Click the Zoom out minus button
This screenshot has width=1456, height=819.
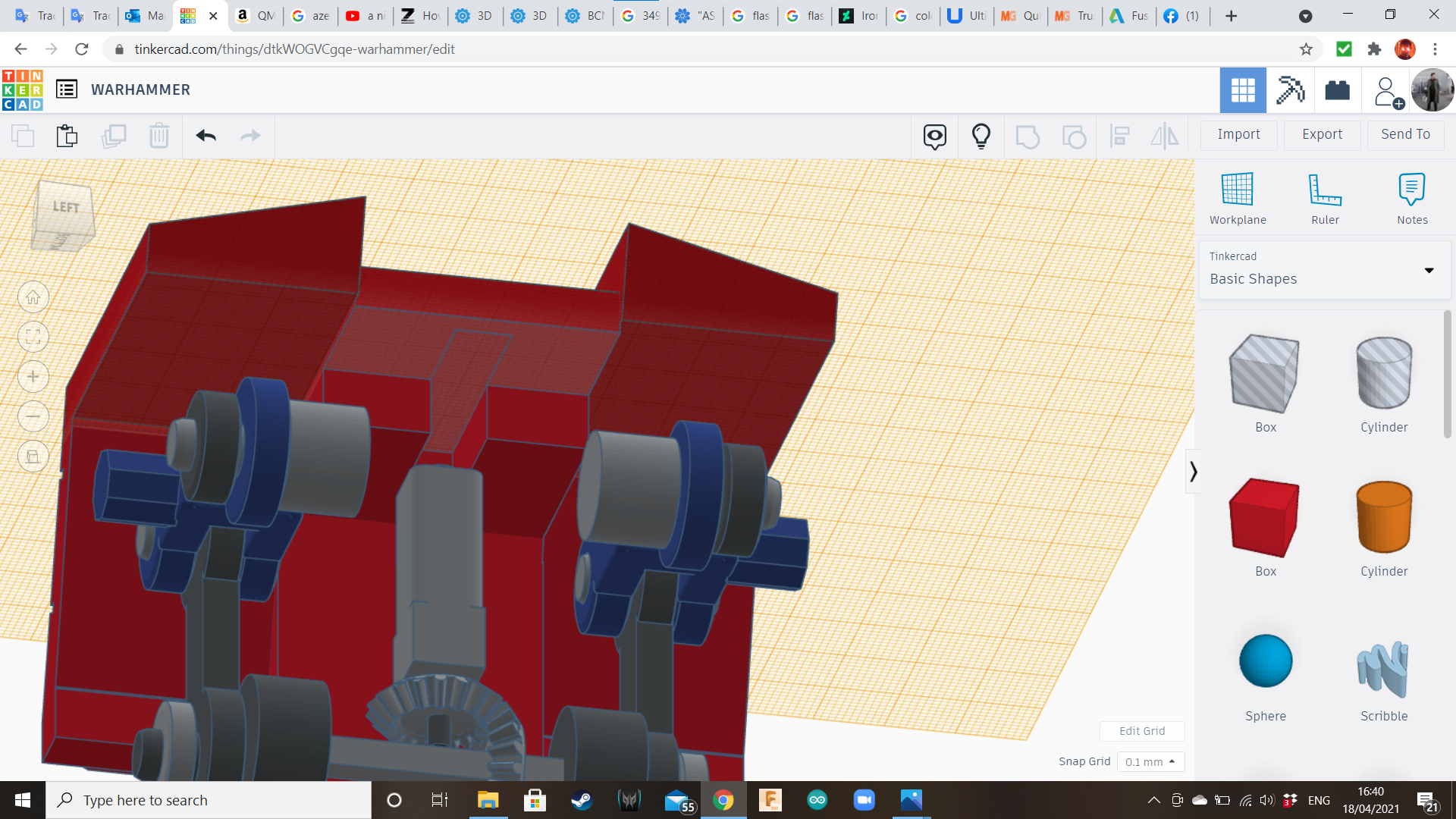click(x=33, y=416)
